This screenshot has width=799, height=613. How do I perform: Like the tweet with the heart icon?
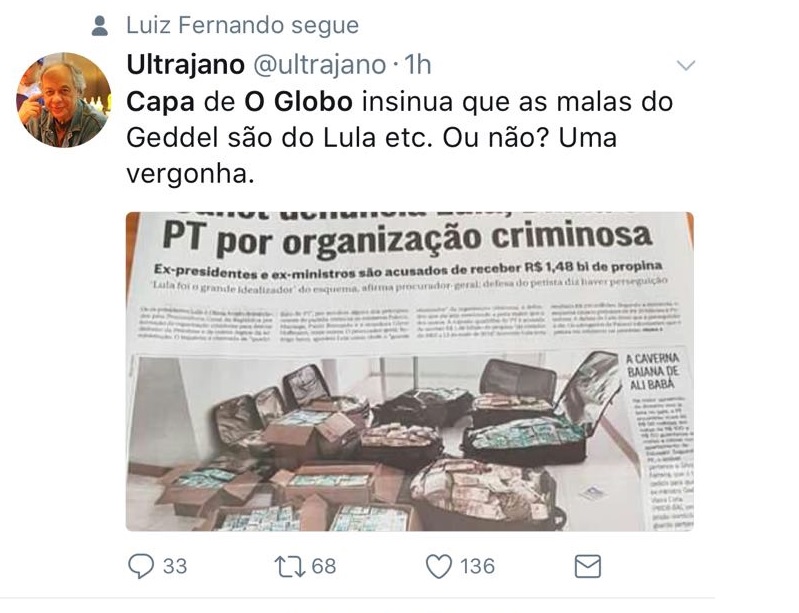click(439, 567)
